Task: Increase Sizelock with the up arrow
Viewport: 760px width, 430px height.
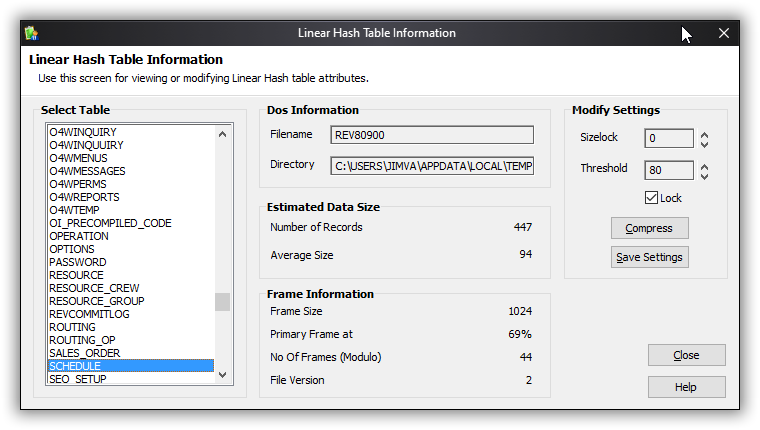Action: pos(705,135)
